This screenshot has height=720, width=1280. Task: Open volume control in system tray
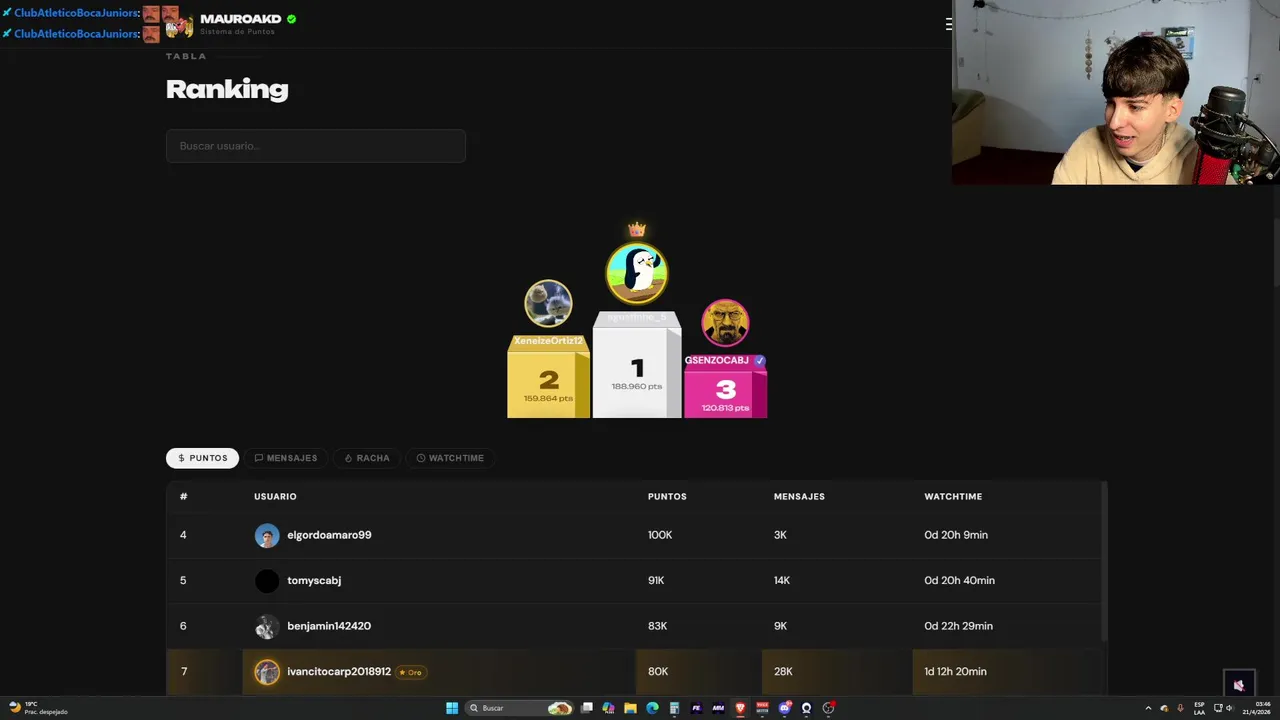point(1230,708)
